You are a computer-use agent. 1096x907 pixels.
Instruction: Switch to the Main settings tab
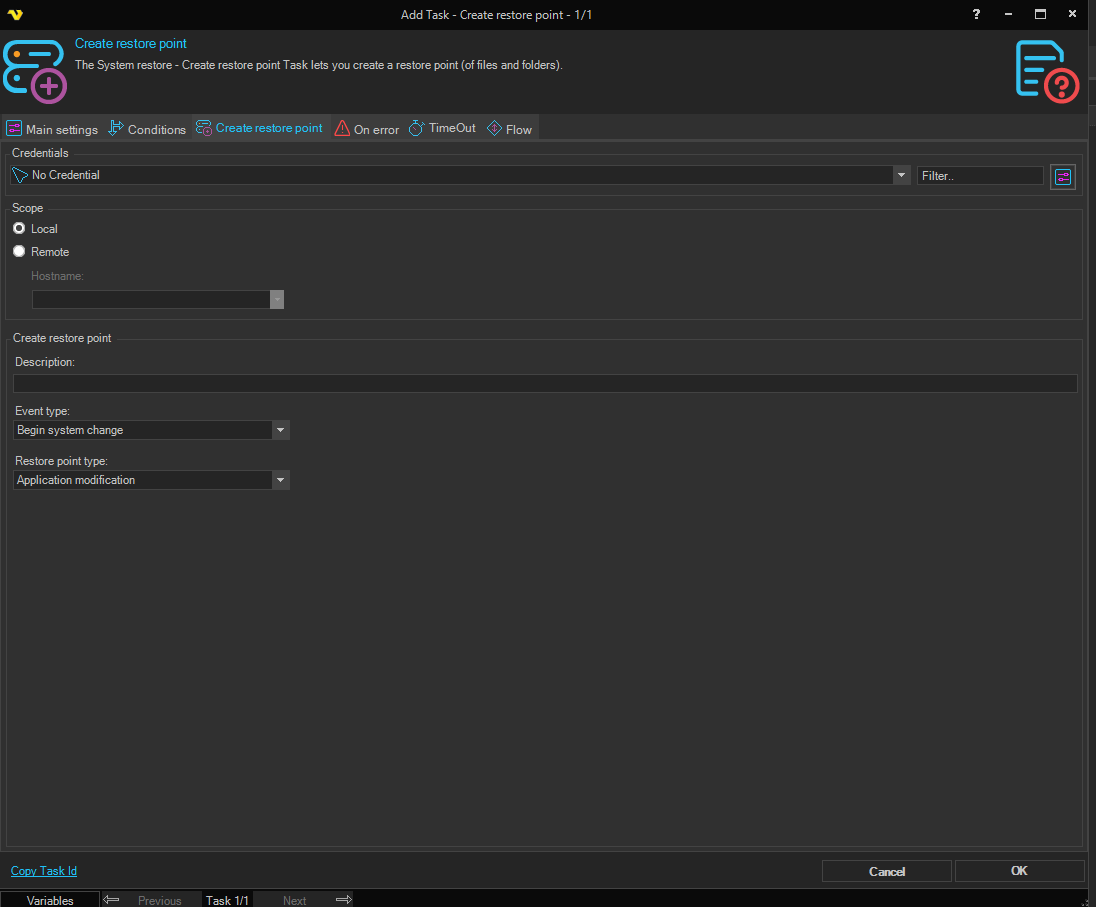click(x=53, y=129)
